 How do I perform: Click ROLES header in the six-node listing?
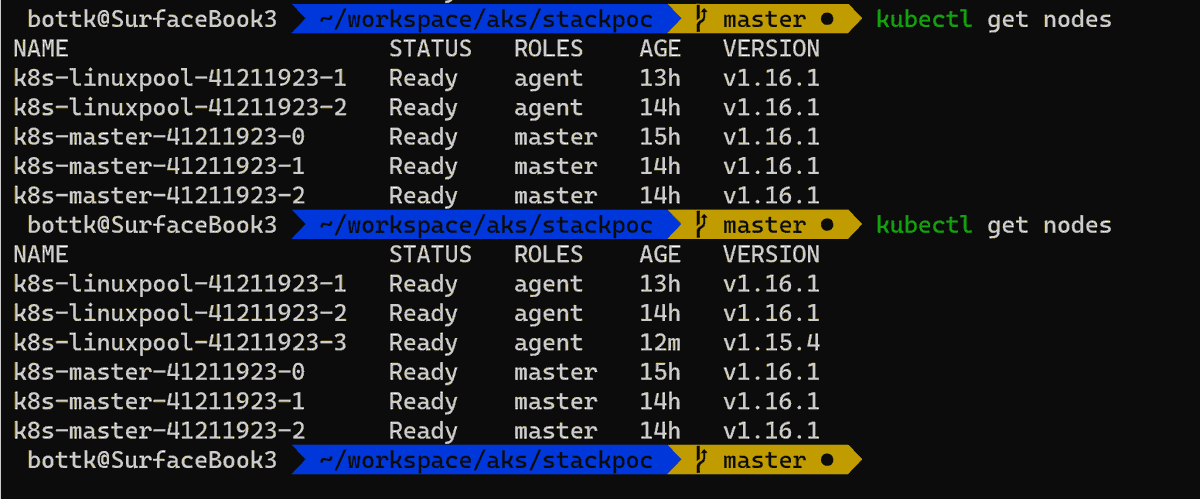548,254
